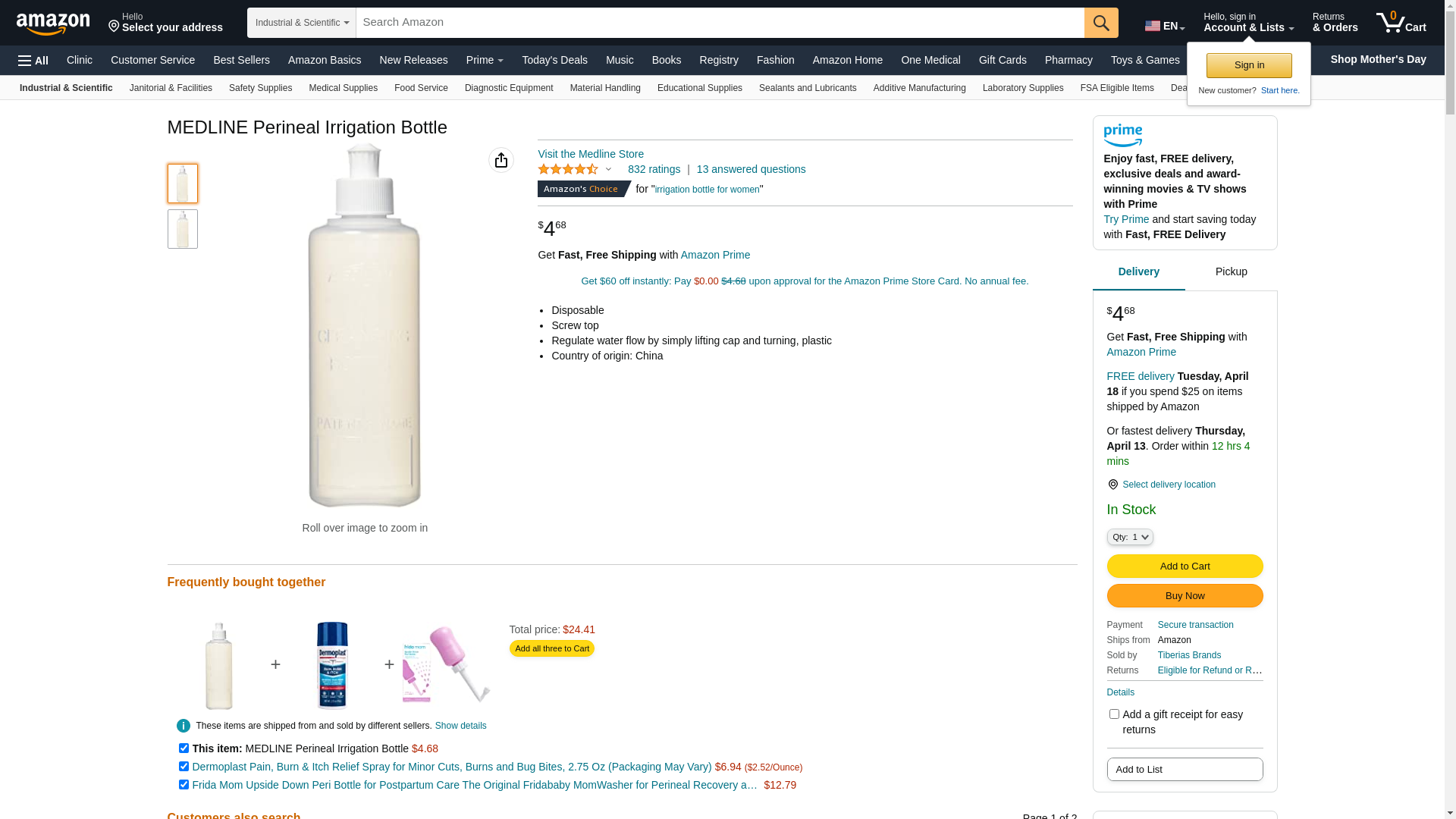The height and width of the screenshot is (819, 1456).
Task: Click the Search Amazon input field
Action: coord(720,23)
